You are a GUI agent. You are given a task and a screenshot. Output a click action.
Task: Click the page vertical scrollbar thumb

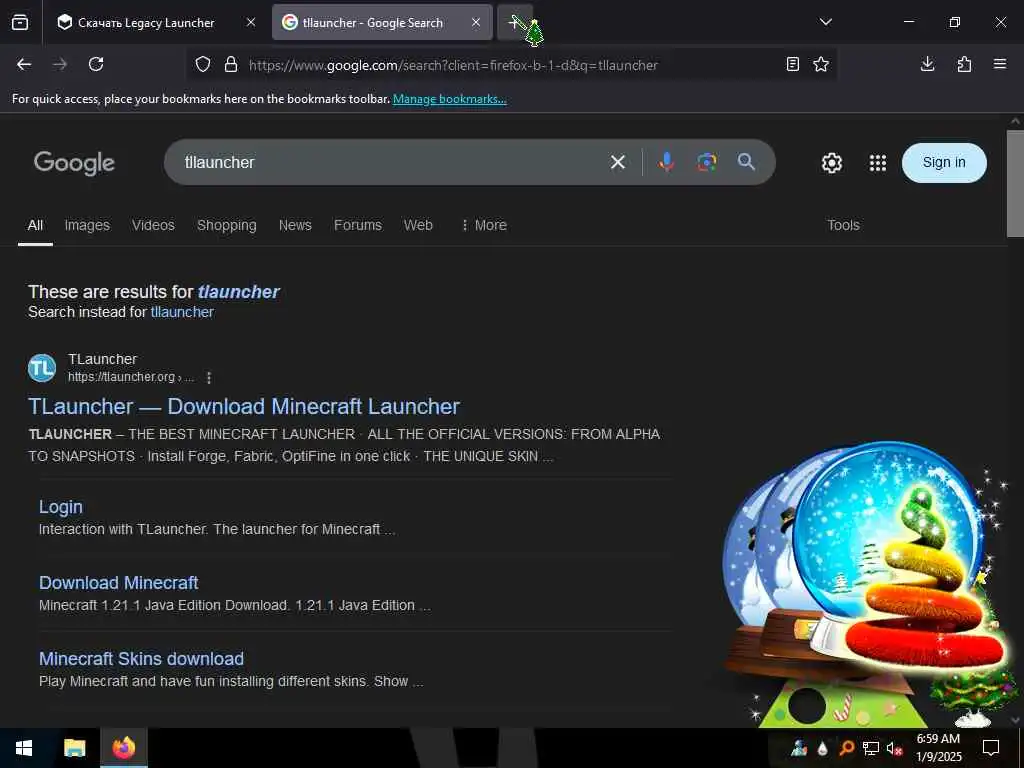pyautogui.click(x=1016, y=184)
